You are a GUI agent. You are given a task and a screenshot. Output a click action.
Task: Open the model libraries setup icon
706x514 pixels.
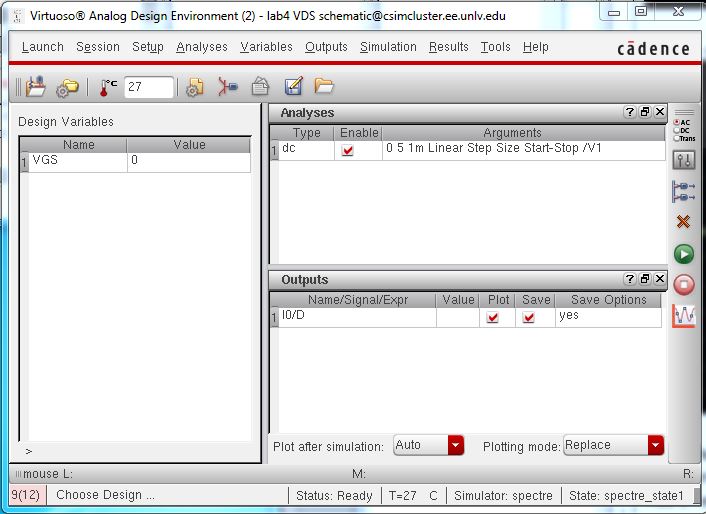click(195, 87)
